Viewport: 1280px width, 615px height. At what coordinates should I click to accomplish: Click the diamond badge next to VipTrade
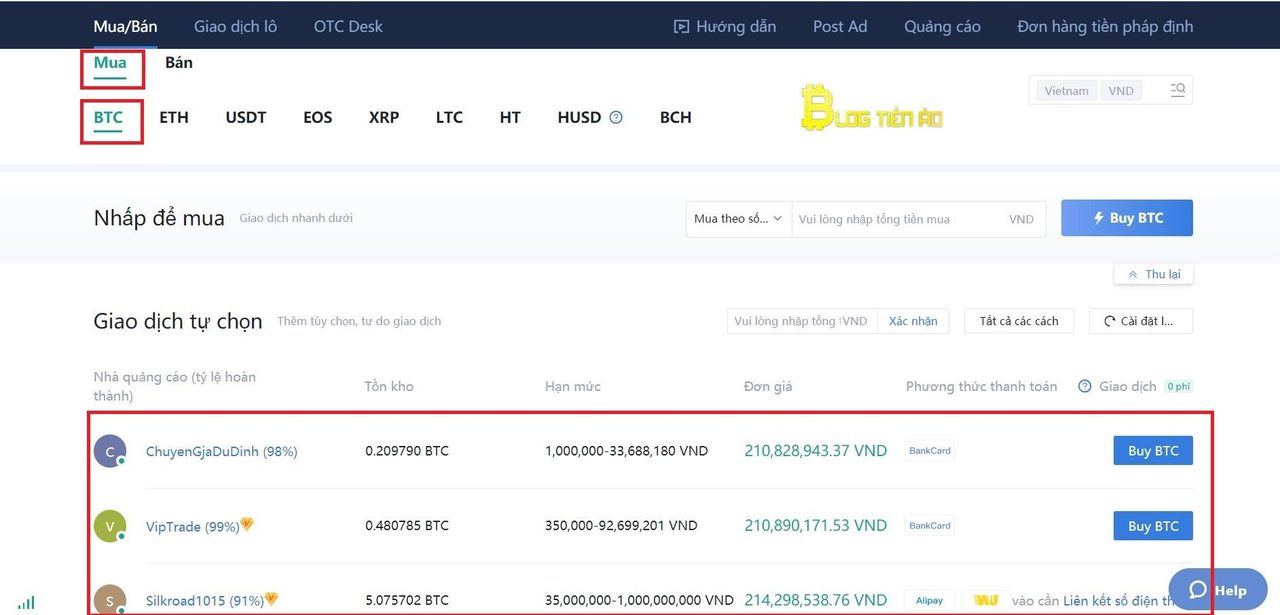(x=247, y=524)
